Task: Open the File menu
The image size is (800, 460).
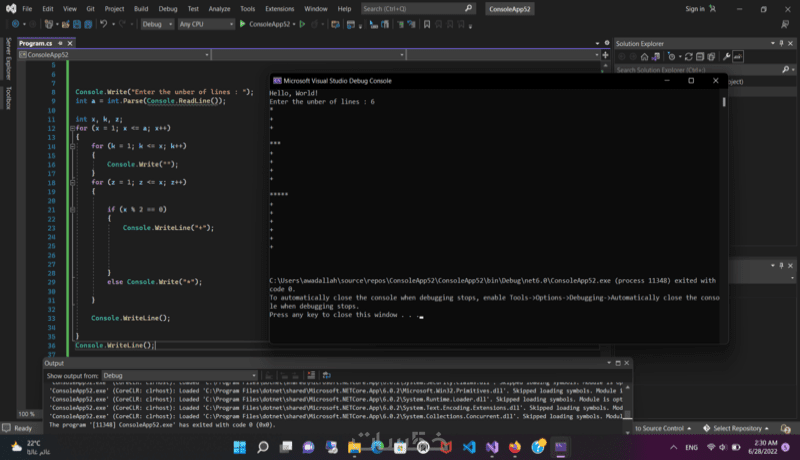Action: point(27,9)
